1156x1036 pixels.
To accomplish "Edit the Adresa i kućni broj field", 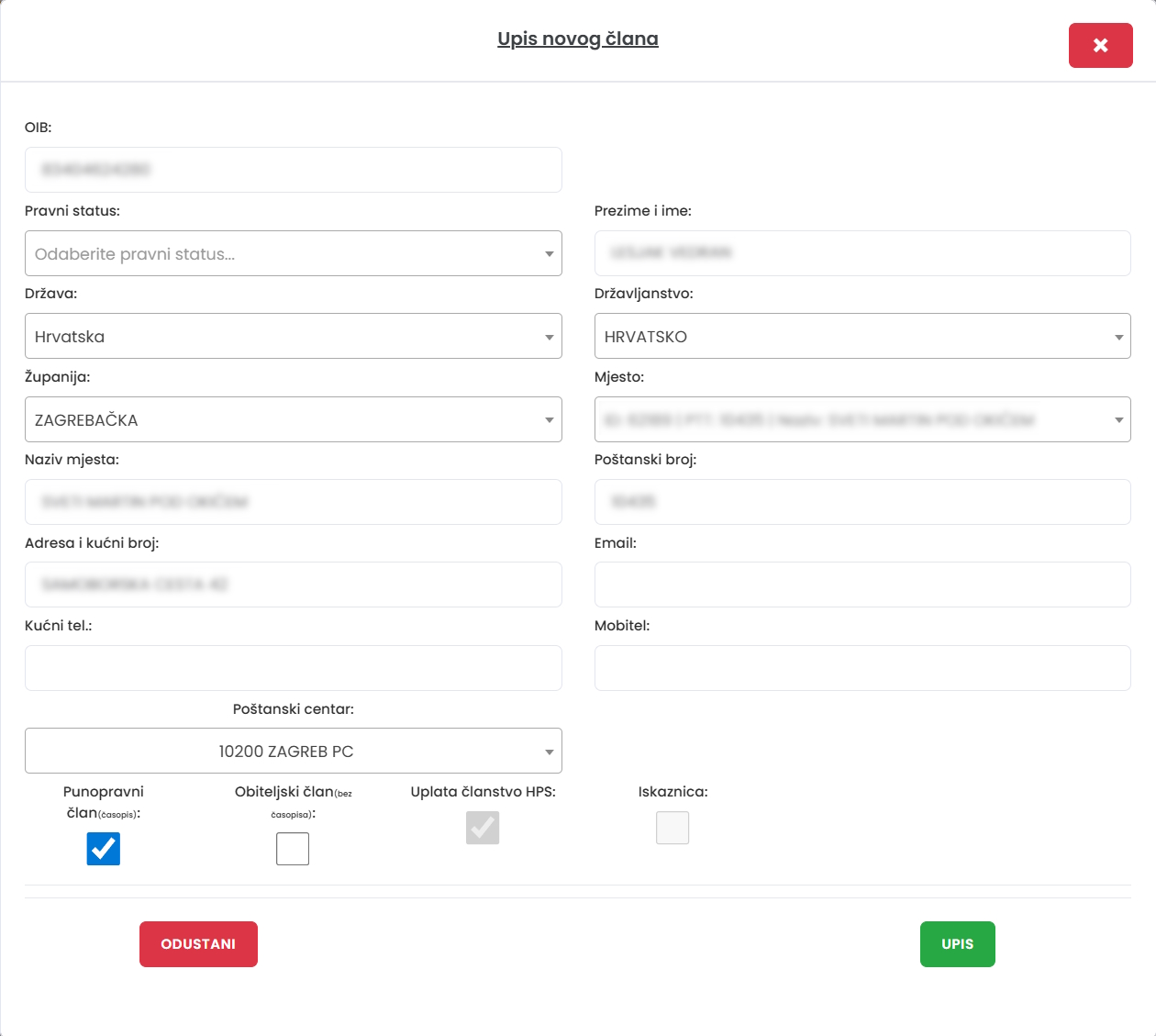I will click(x=293, y=585).
